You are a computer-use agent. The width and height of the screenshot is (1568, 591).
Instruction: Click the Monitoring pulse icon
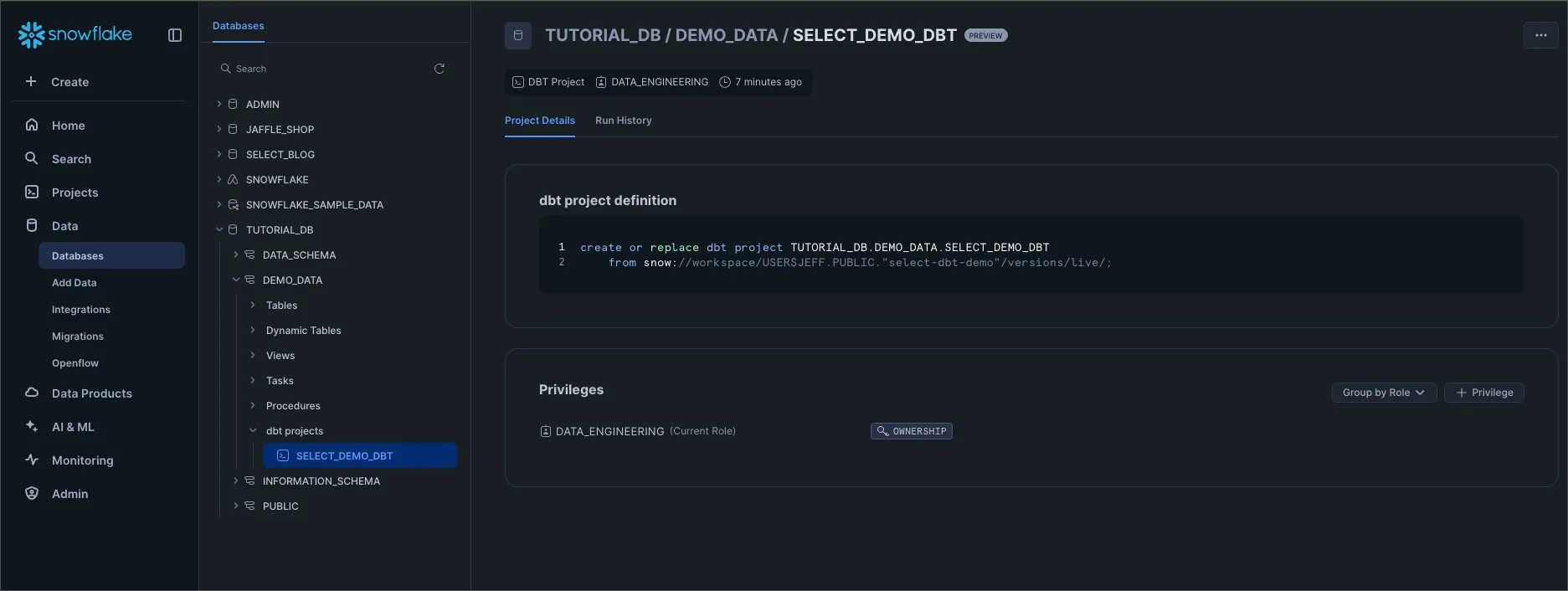click(x=32, y=460)
